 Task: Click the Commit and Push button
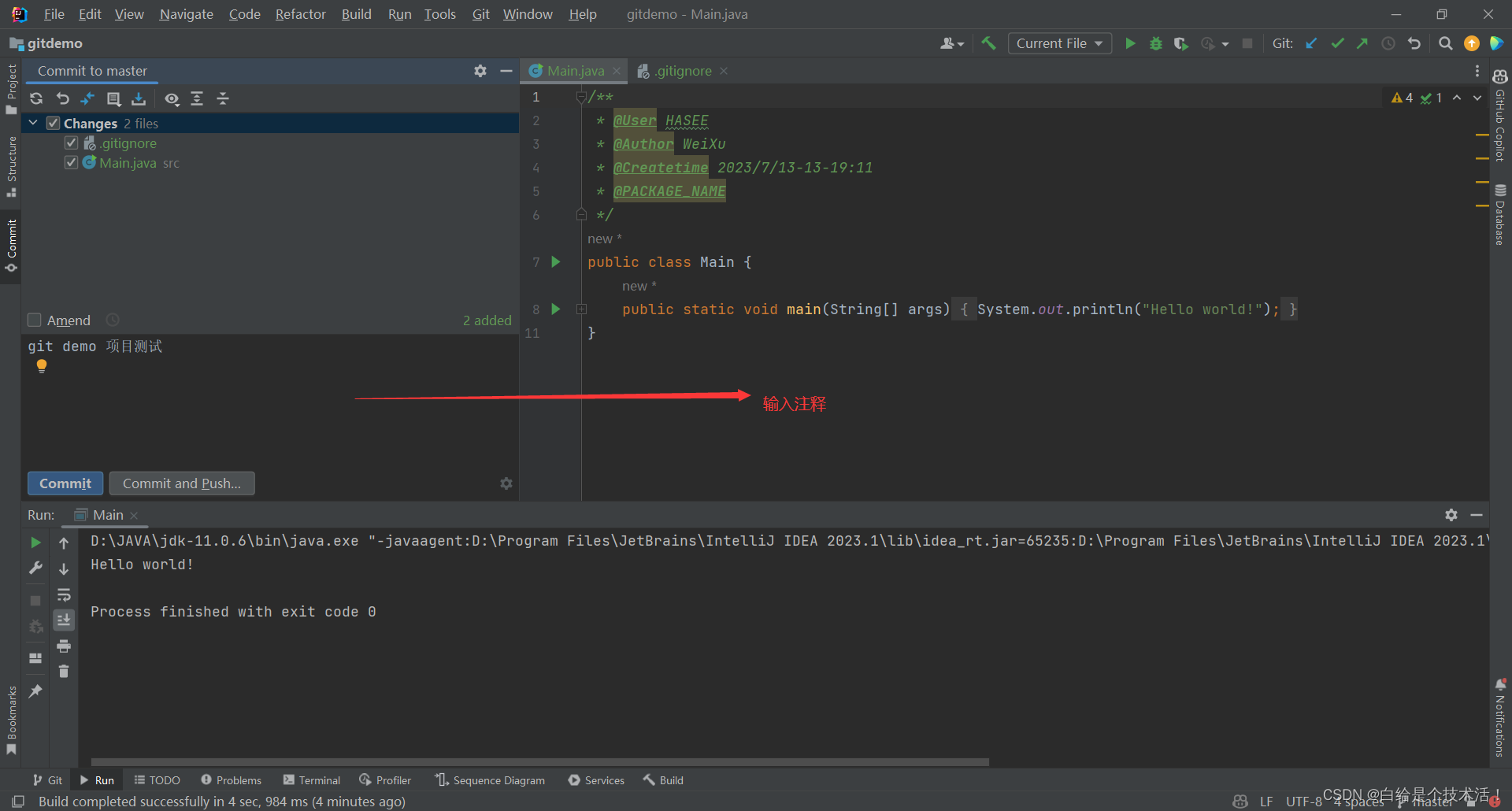pyautogui.click(x=182, y=483)
